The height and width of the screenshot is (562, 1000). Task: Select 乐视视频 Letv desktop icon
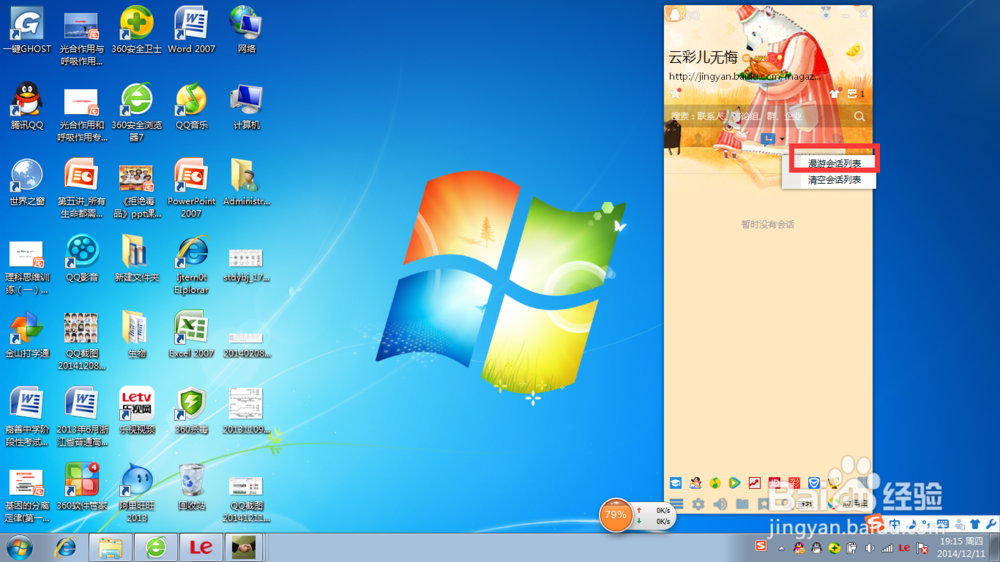(136, 410)
